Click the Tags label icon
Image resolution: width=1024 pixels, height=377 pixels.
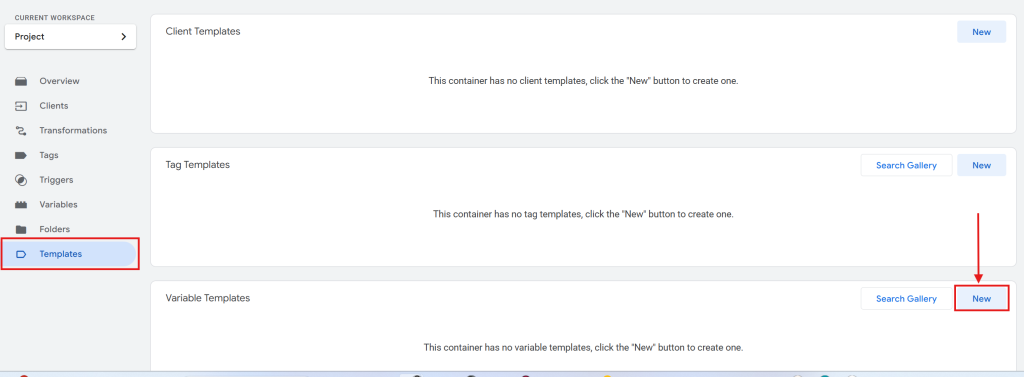[x=21, y=156]
